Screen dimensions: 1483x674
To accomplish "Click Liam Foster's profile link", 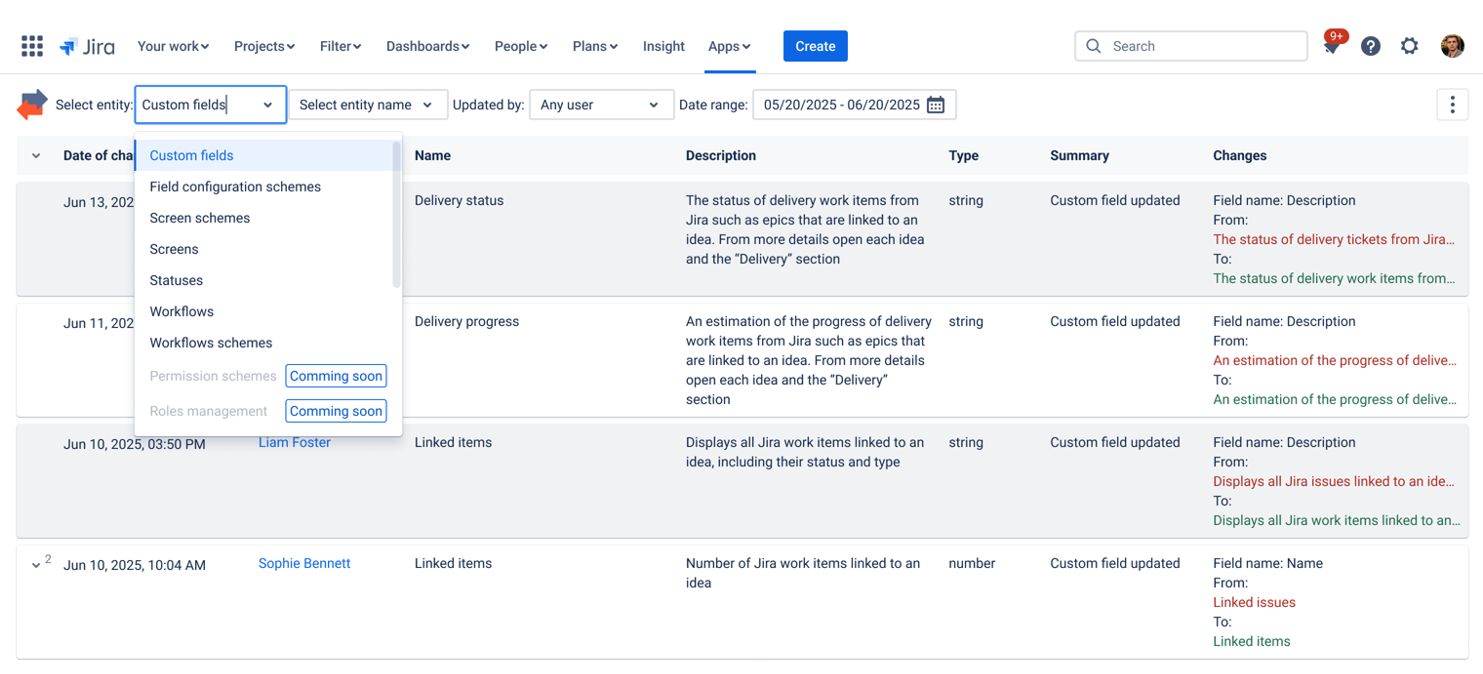I will [x=294, y=442].
